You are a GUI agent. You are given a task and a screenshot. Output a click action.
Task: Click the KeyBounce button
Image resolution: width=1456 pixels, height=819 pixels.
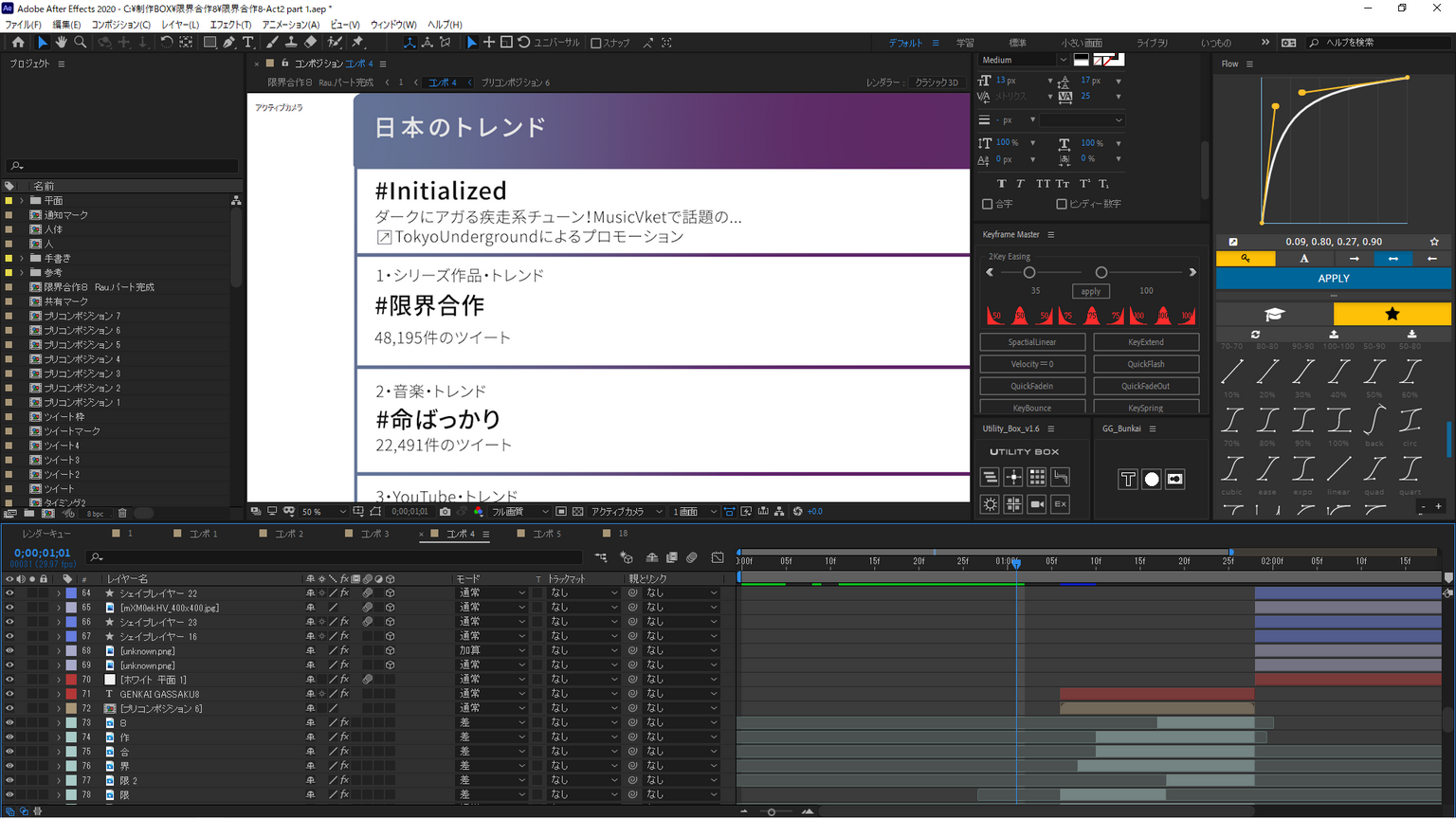[x=1031, y=408]
